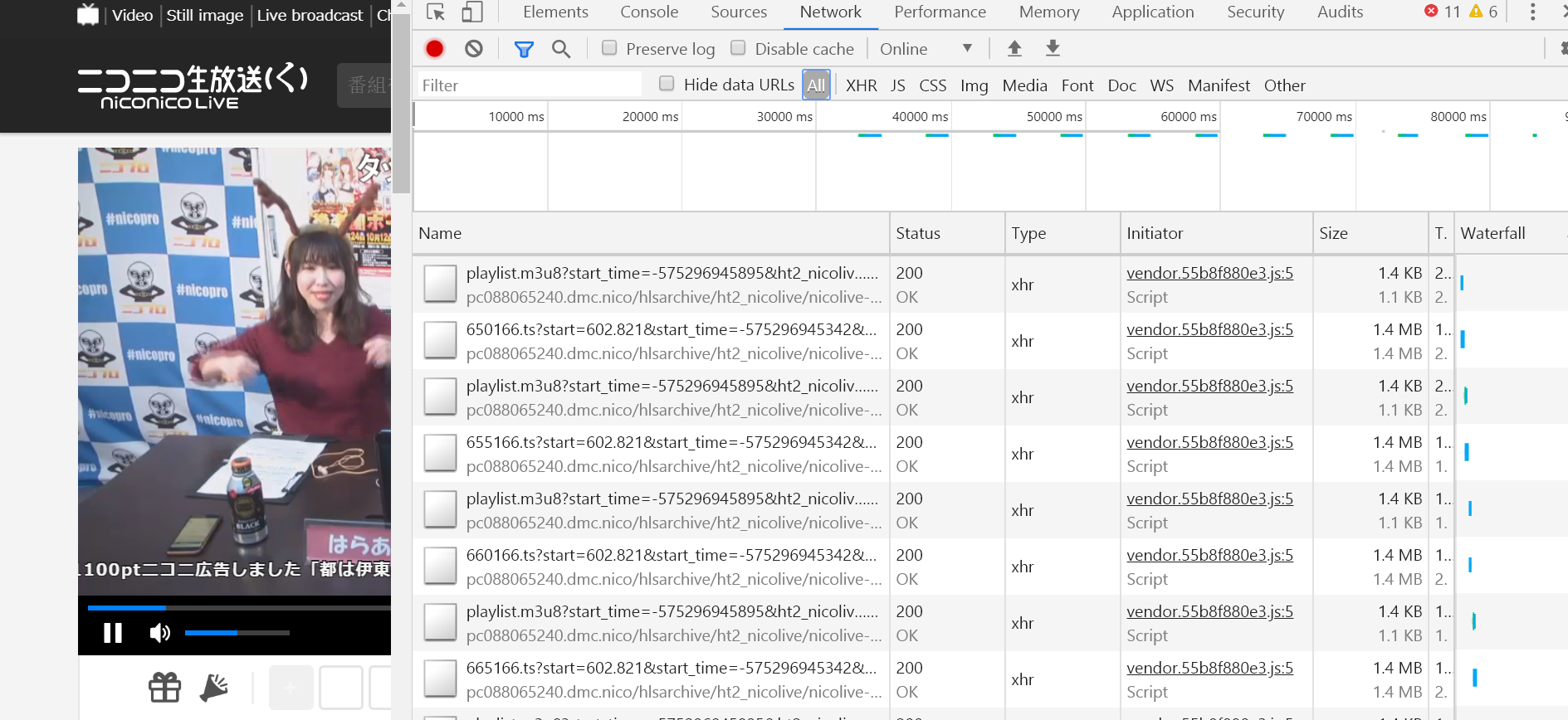Switch to the Memory tab
The height and width of the screenshot is (720, 1568).
click(1049, 12)
